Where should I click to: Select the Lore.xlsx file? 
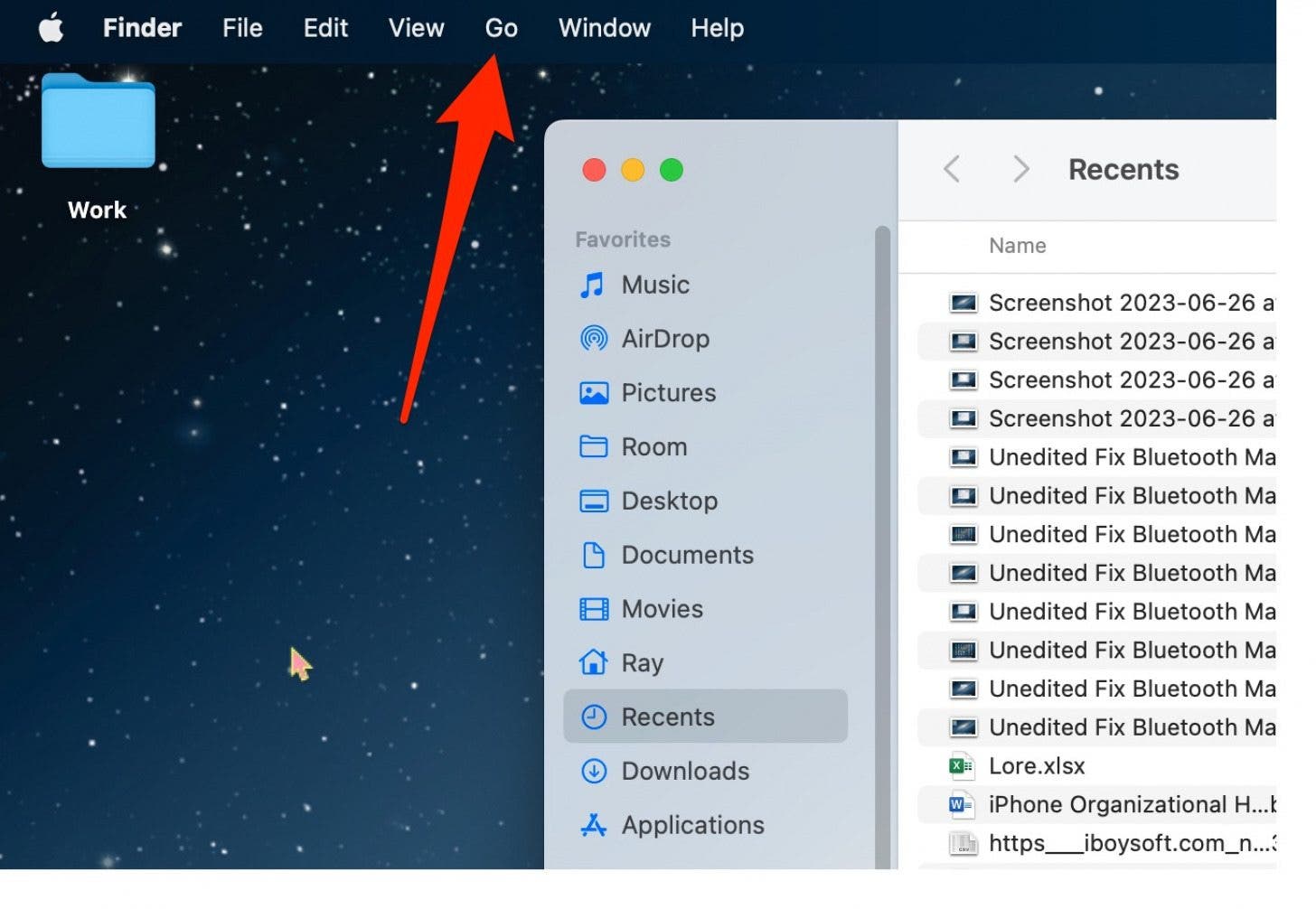(1036, 766)
